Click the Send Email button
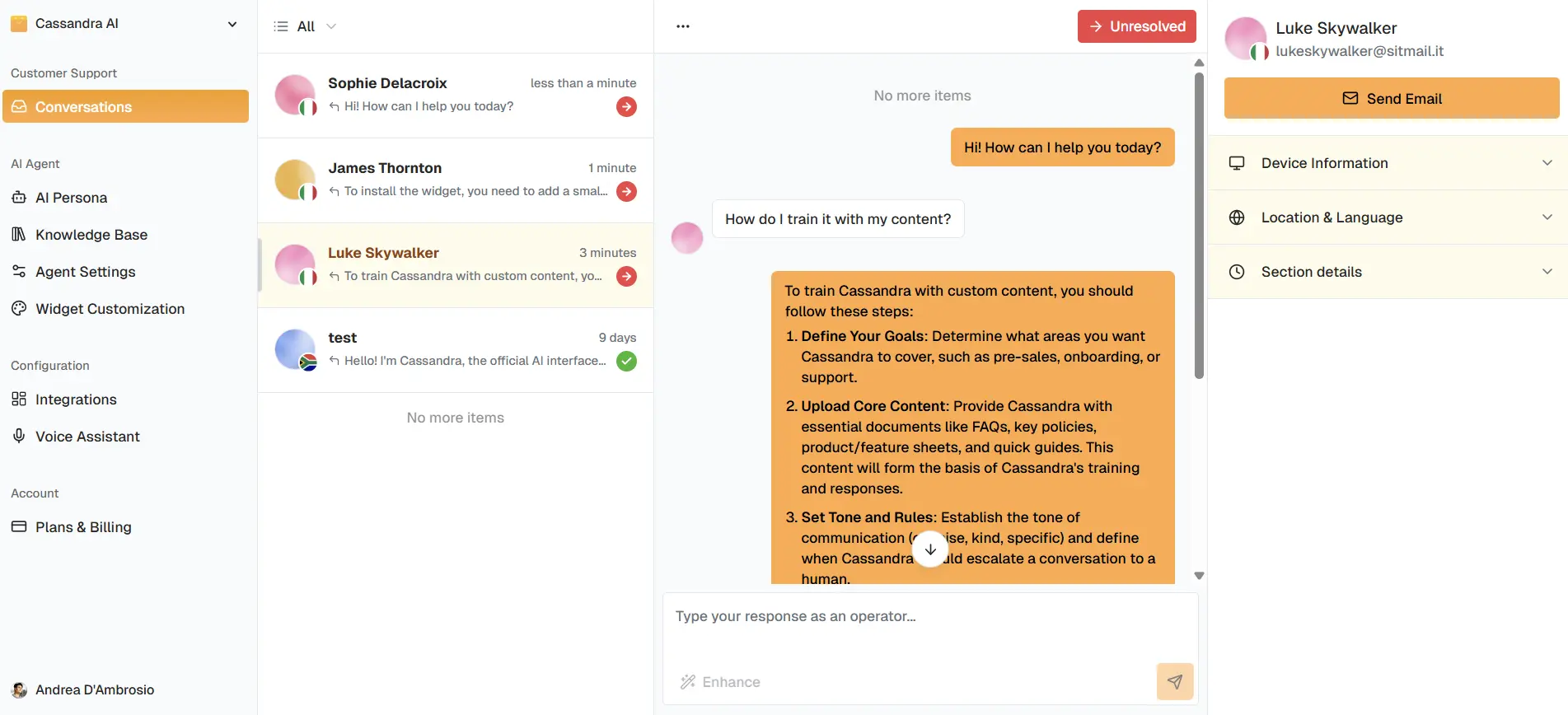 [x=1392, y=98]
